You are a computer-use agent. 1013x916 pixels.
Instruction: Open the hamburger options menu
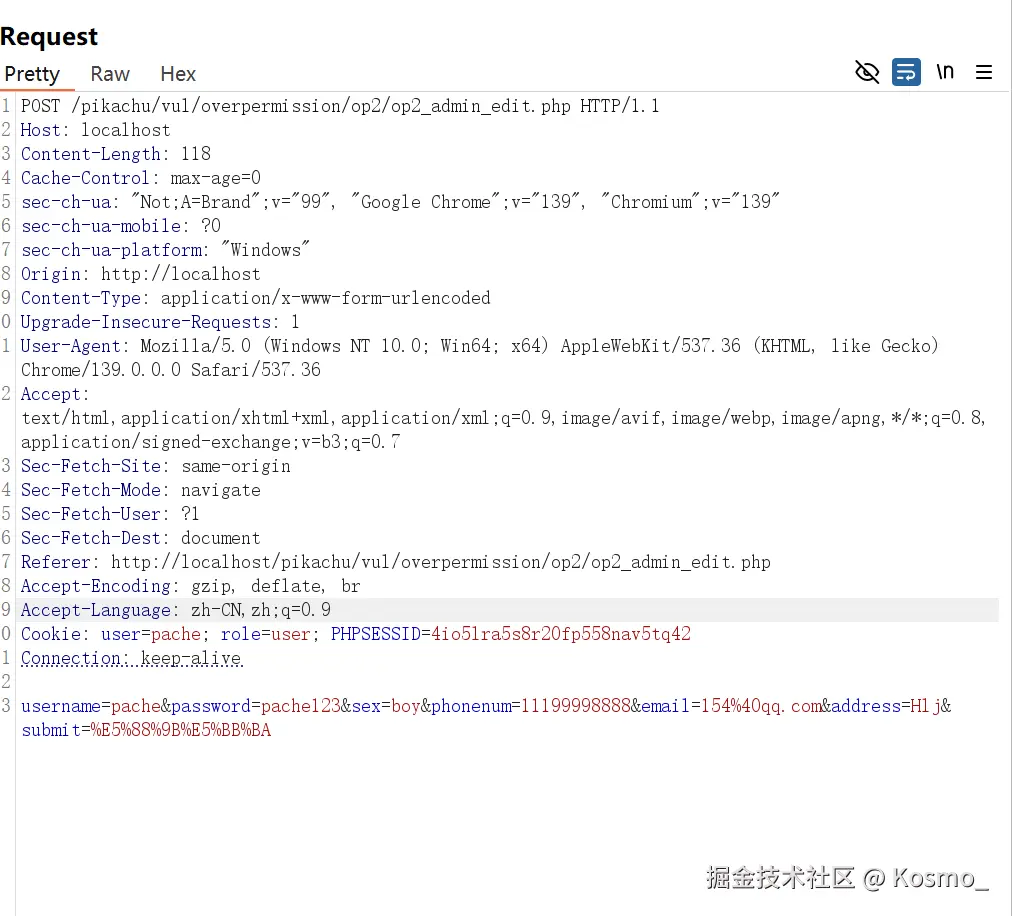coord(984,72)
